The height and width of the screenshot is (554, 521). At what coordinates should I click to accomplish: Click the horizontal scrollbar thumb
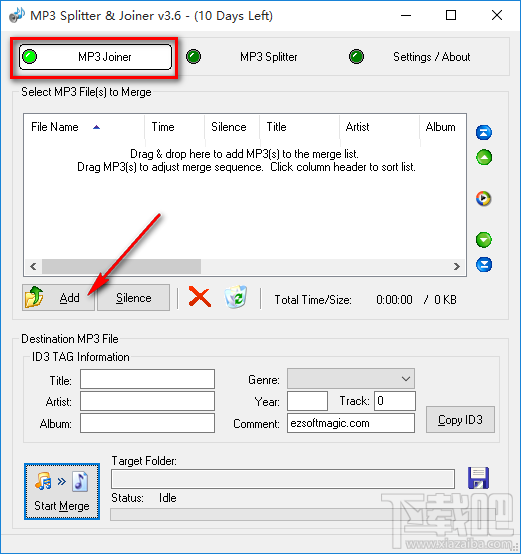[122, 266]
